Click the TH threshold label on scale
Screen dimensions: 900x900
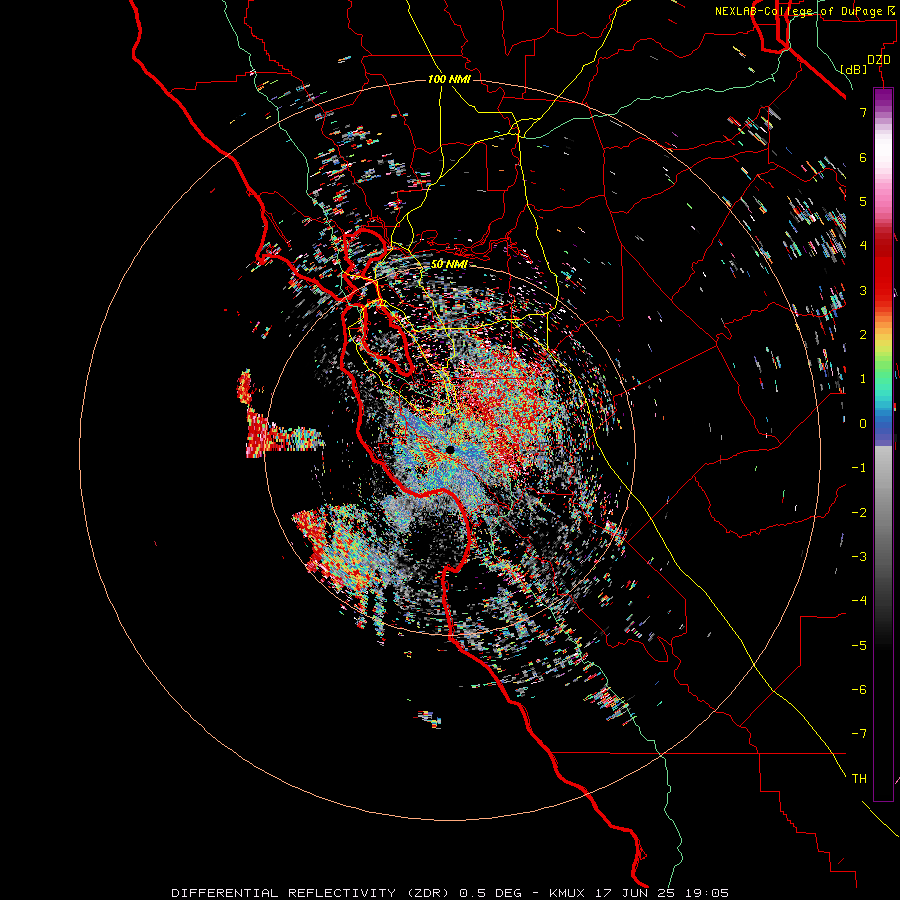tap(859, 779)
